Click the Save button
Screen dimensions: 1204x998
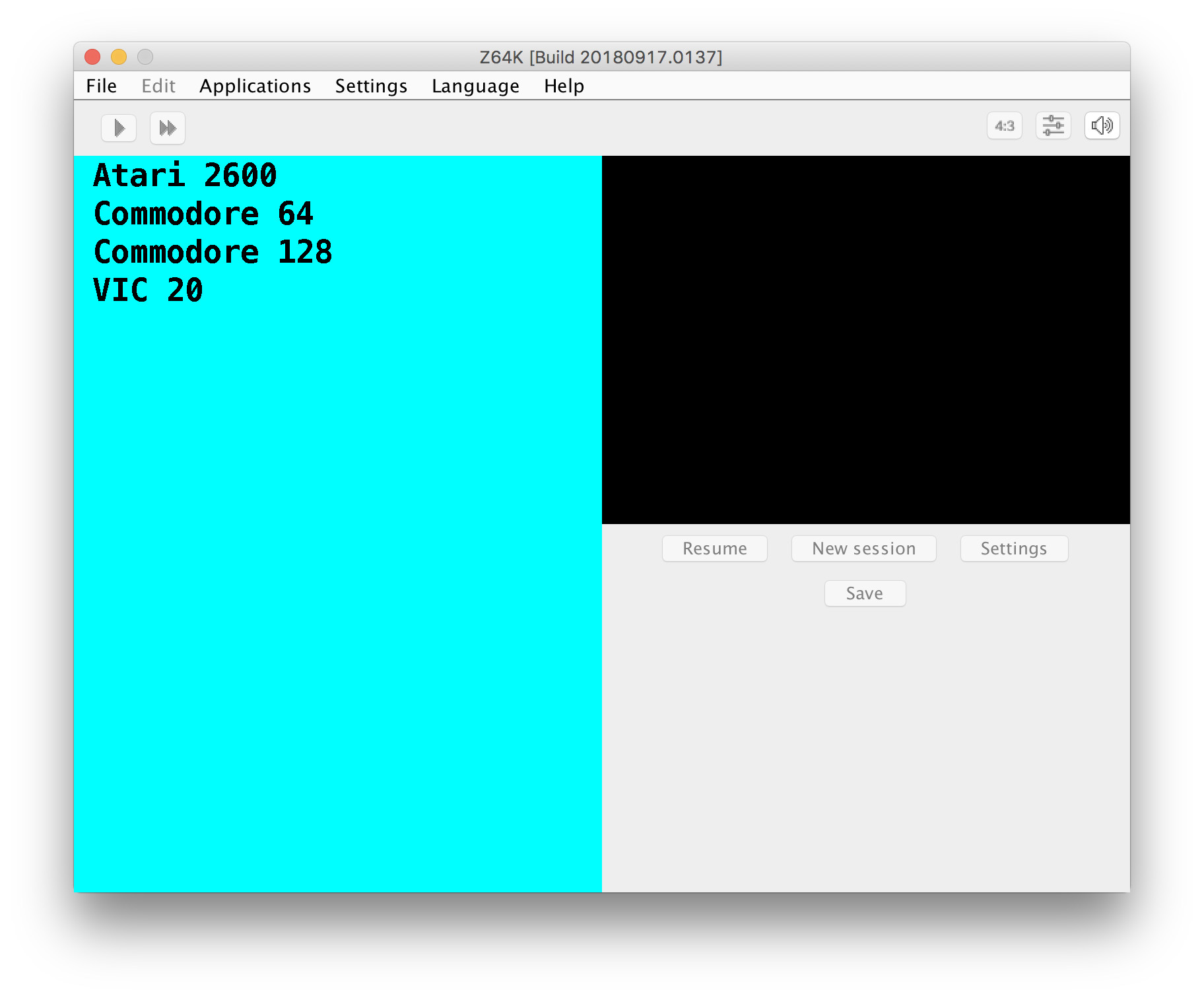coord(865,593)
